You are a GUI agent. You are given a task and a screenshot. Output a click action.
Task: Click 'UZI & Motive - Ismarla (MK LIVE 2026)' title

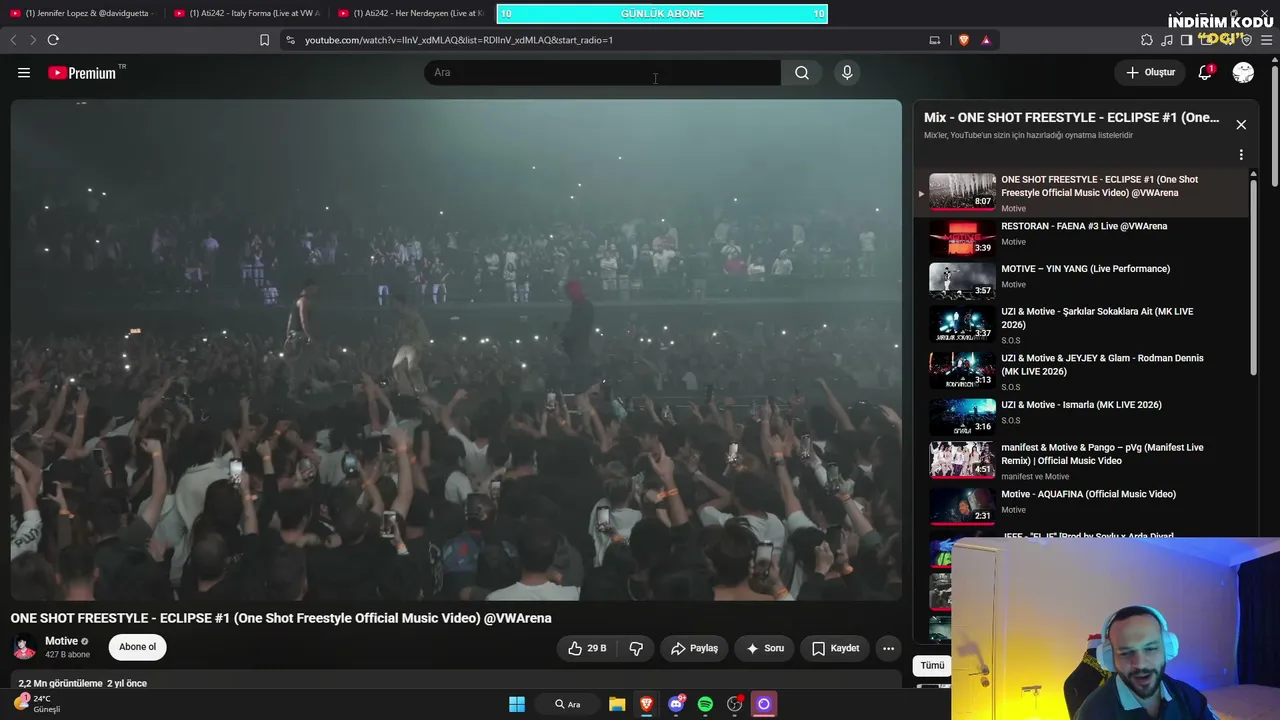tap(1081, 405)
